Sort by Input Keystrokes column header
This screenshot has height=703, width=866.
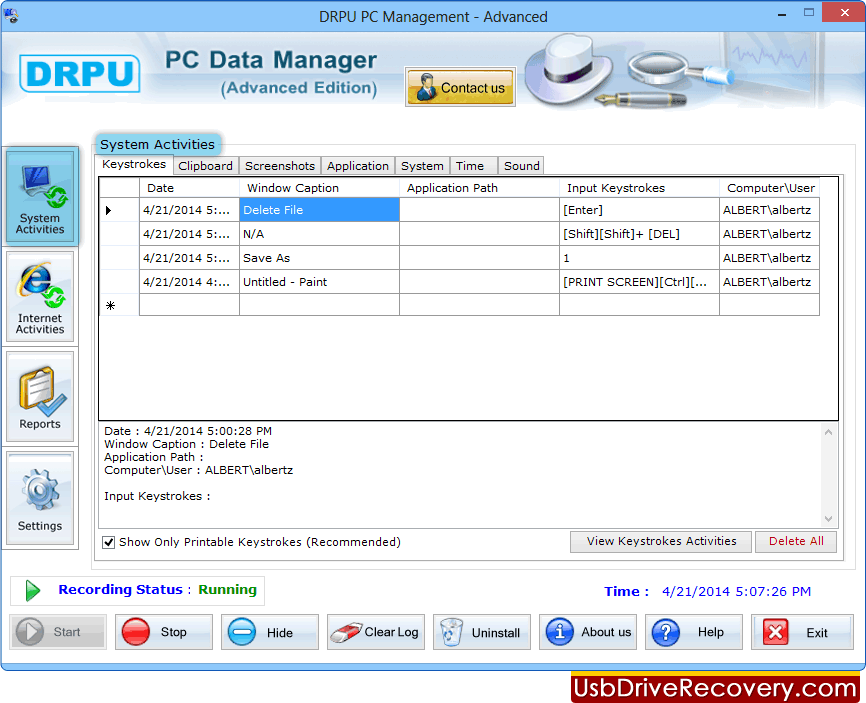640,188
